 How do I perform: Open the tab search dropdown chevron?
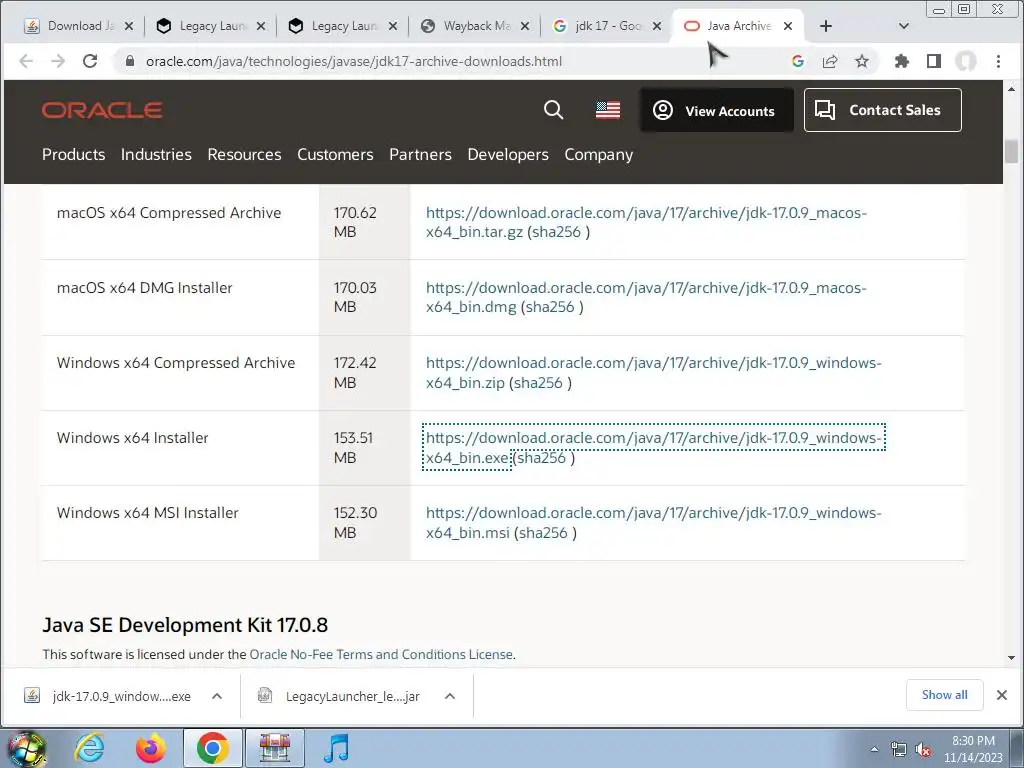[904, 26]
